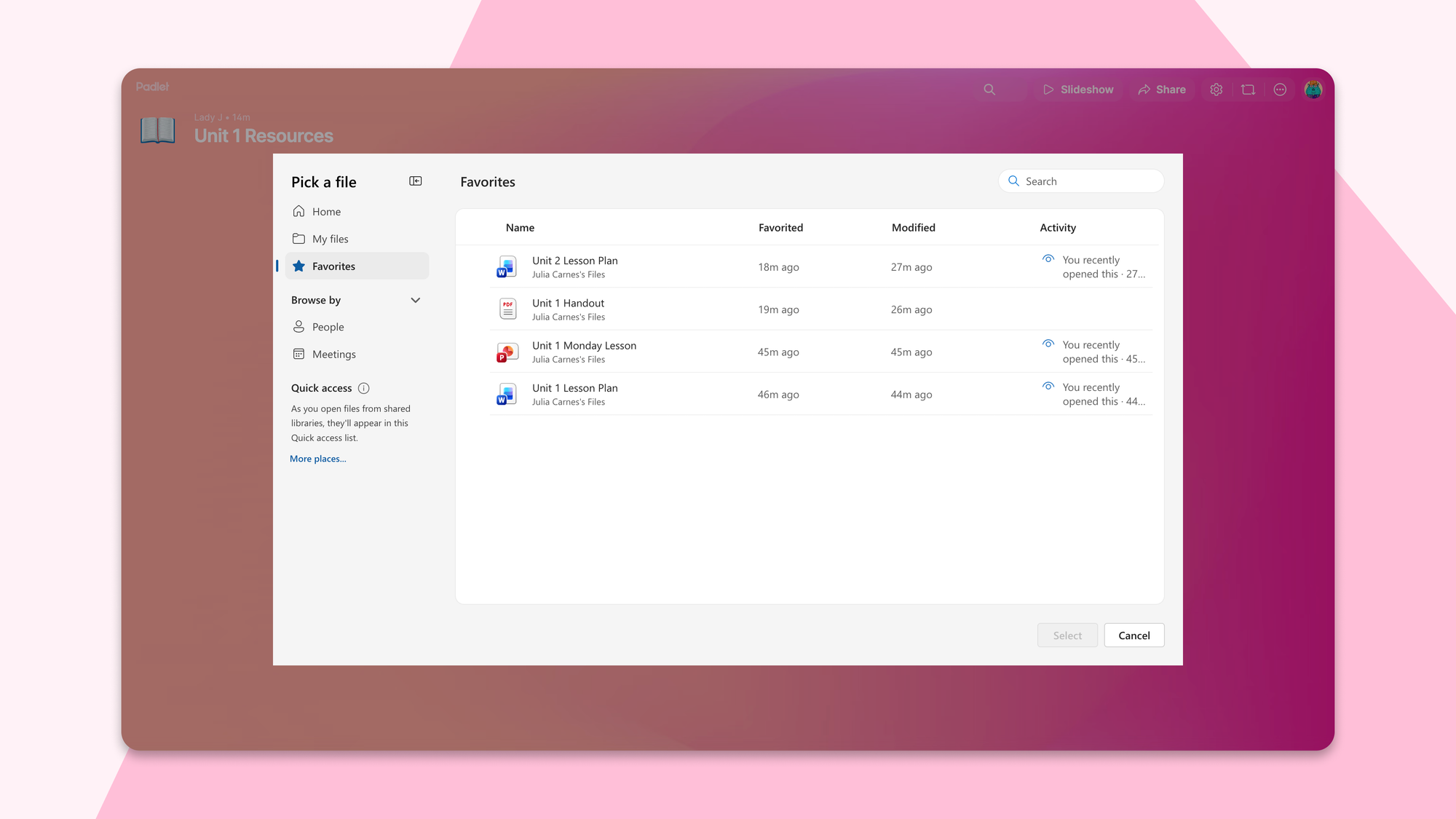
Task: Collapse the Browse by section
Action: pyautogui.click(x=415, y=300)
